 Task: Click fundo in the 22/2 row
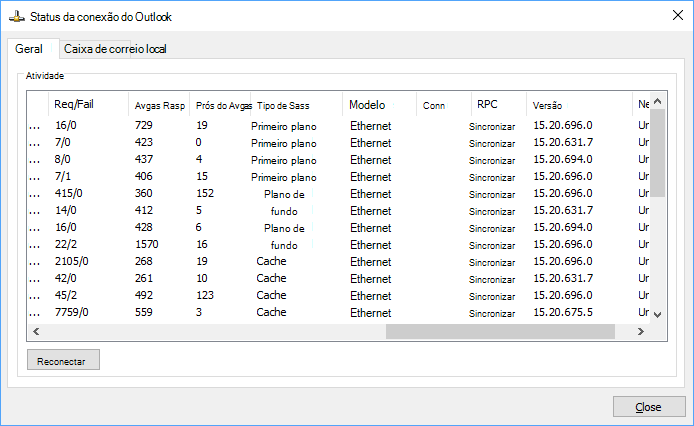tap(284, 245)
